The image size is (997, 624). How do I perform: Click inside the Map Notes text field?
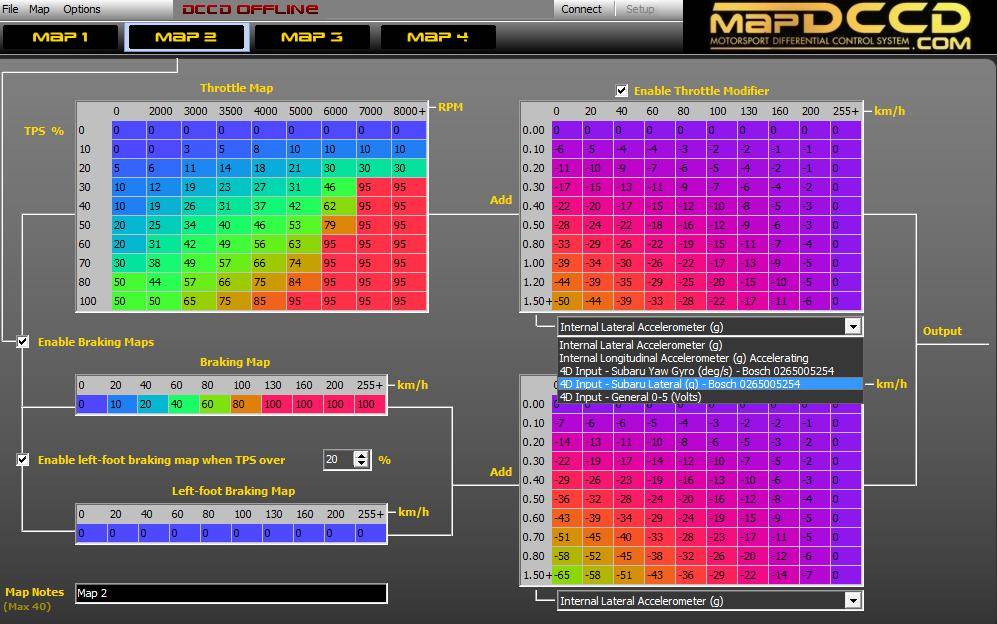230,593
